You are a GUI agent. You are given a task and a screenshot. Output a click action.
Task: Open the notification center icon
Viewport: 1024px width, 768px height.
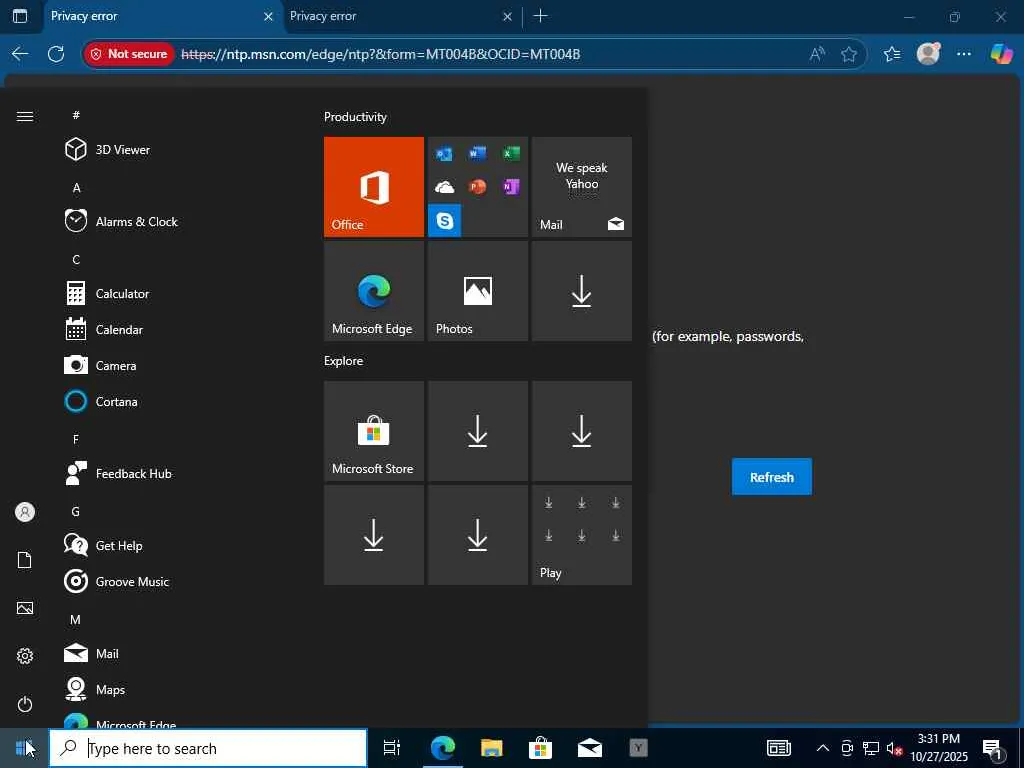(x=993, y=748)
